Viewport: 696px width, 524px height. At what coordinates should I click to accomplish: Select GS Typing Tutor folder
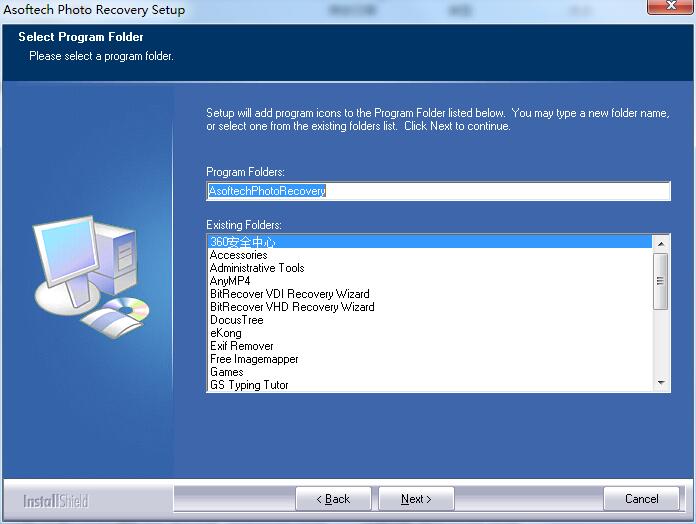[x=430, y=385]
